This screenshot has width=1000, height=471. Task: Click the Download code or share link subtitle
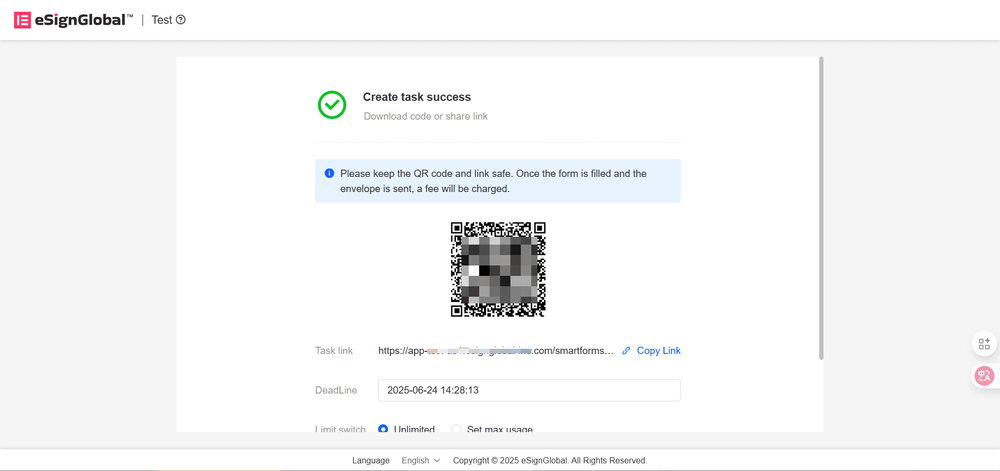tap(425, 117)
